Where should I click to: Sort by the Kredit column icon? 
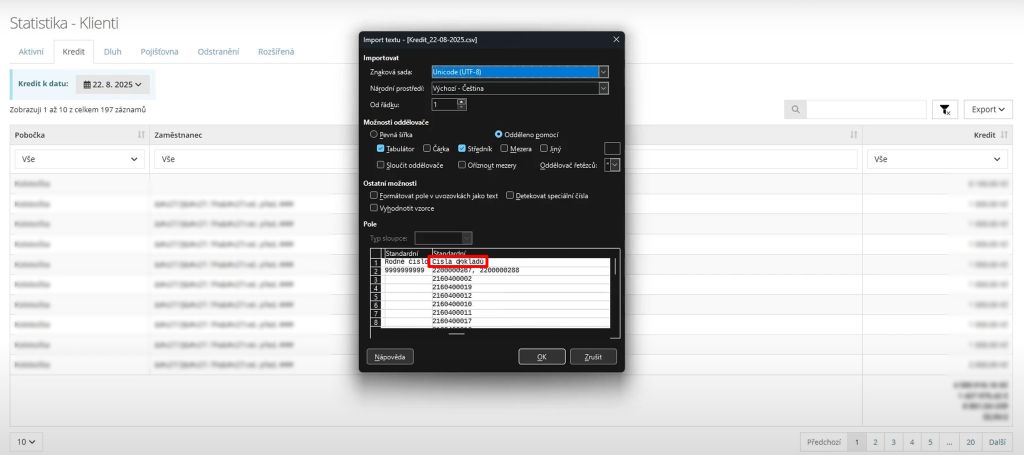(1004, 135)
